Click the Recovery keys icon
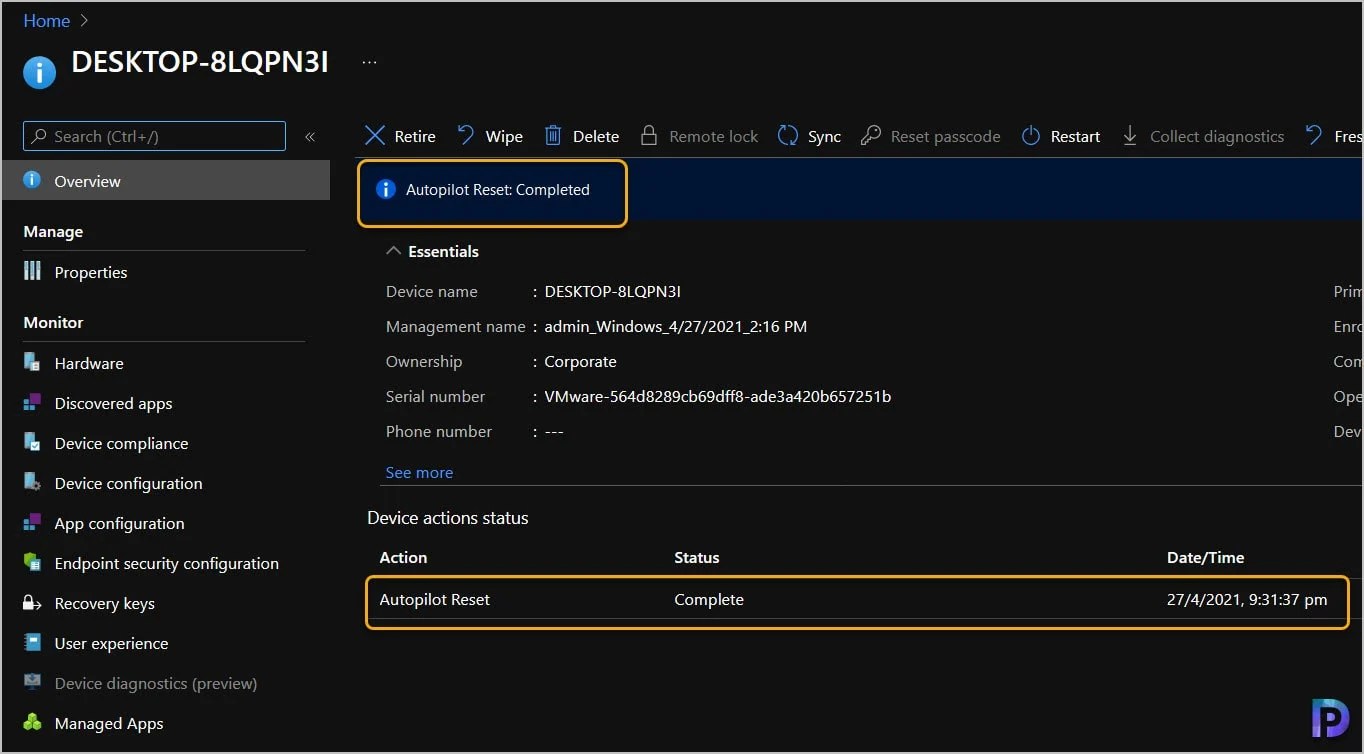Screen dimensions: 1364x754 coord(33,603)
